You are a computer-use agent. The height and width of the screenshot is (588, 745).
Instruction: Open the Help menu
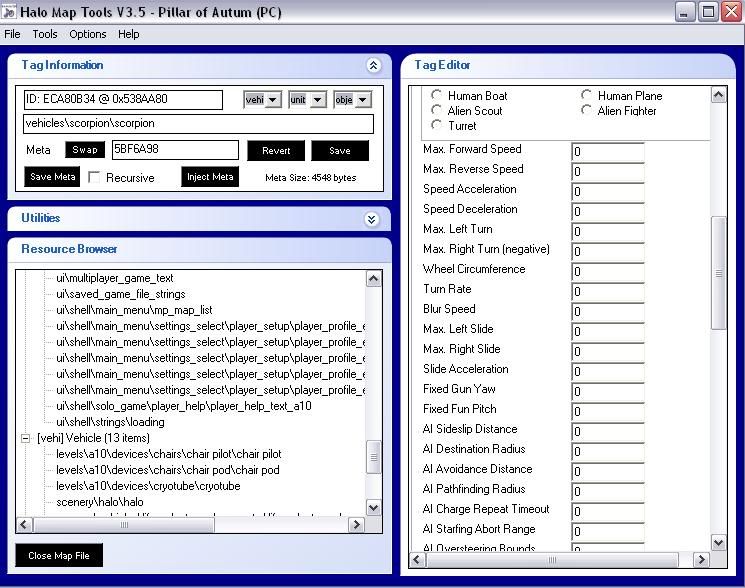tap(128, 34)
